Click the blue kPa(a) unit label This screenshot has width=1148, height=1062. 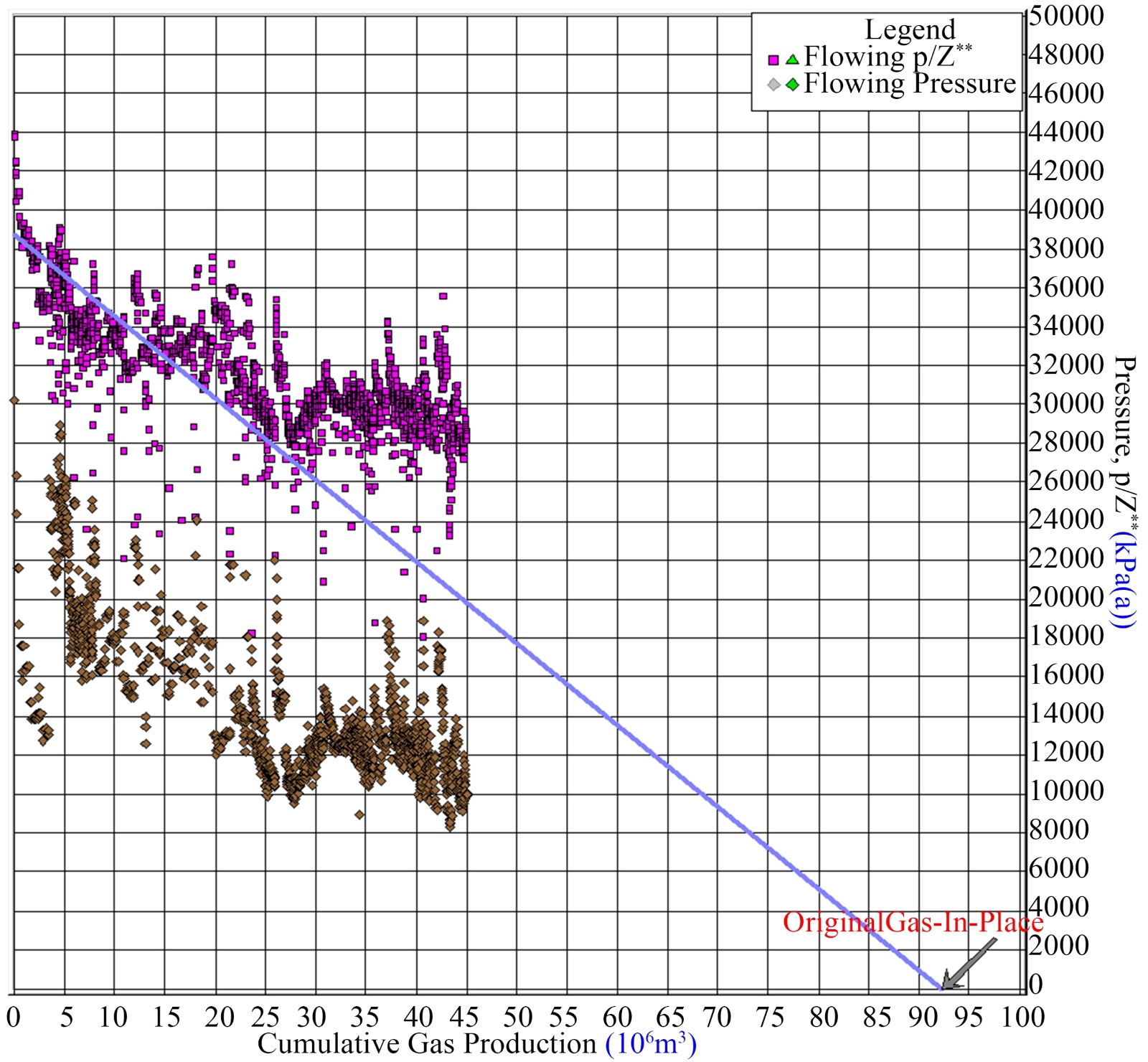1124,580
